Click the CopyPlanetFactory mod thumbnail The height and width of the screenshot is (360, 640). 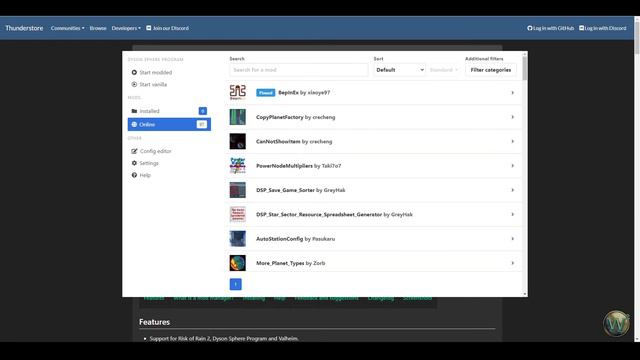pyautogui.click(x=238, y=117)
